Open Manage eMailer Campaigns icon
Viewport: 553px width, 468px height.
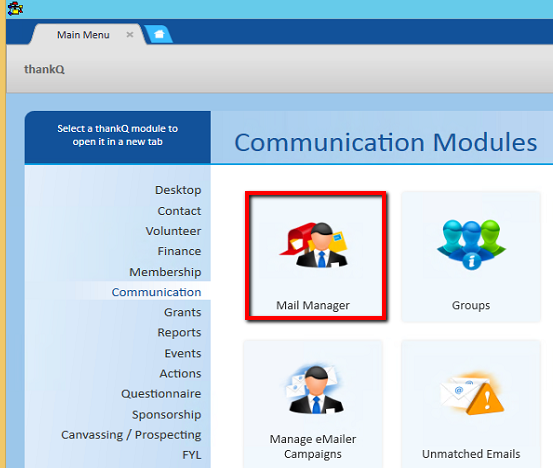313,389
